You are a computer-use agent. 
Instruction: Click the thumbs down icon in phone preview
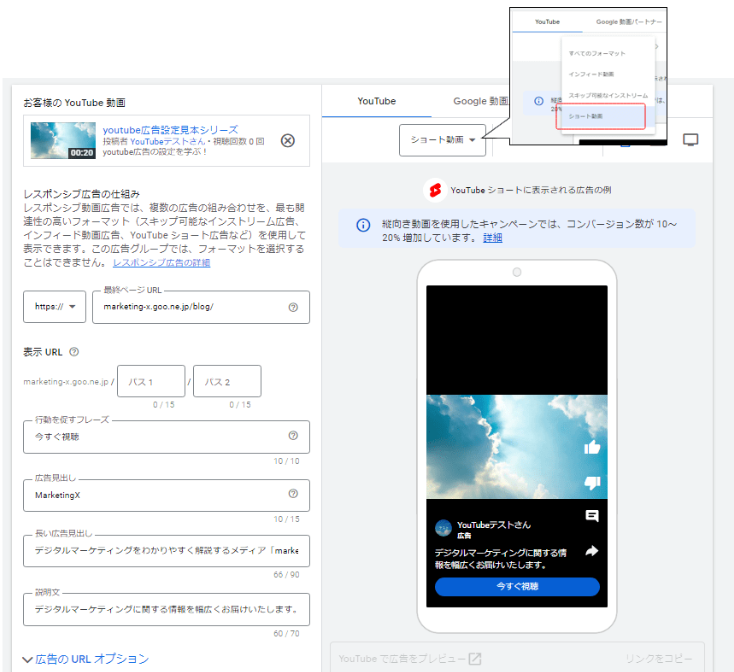[x=592, y=483]
